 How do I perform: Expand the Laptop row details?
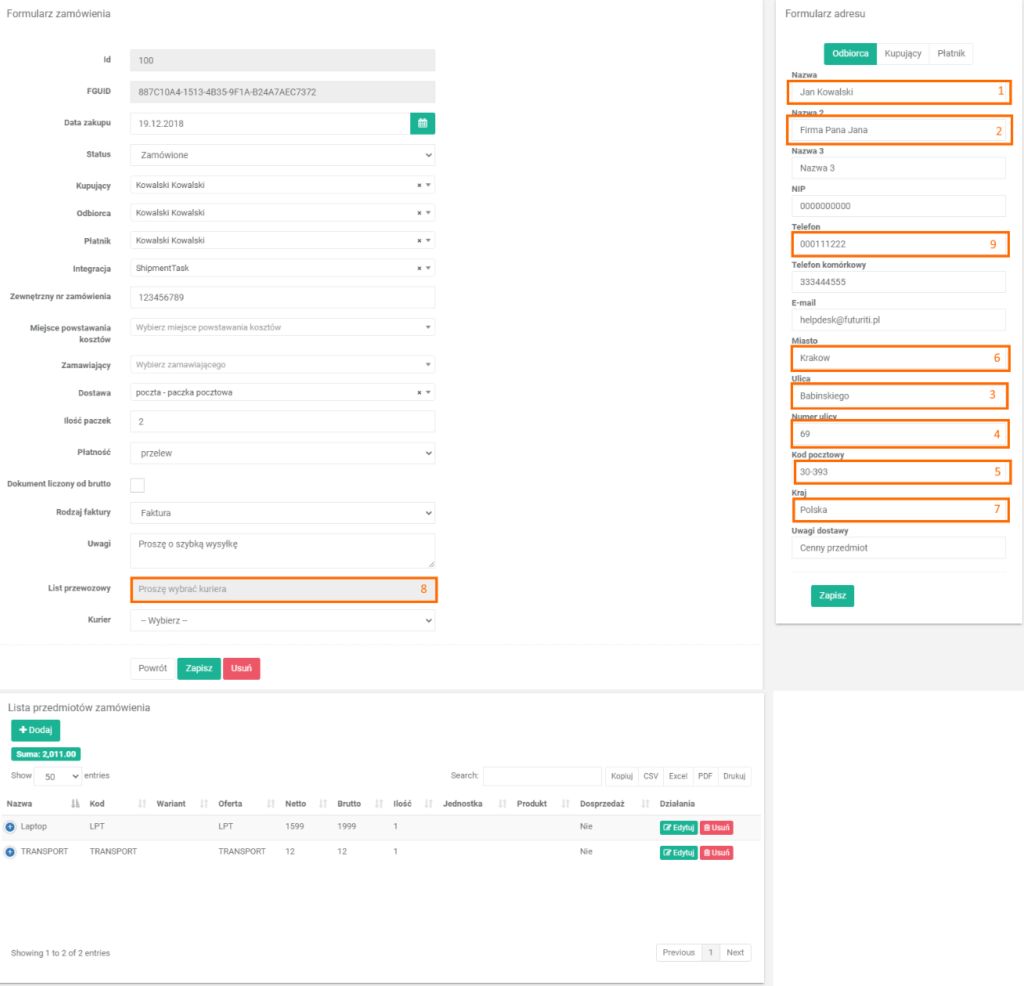(10, 827)
